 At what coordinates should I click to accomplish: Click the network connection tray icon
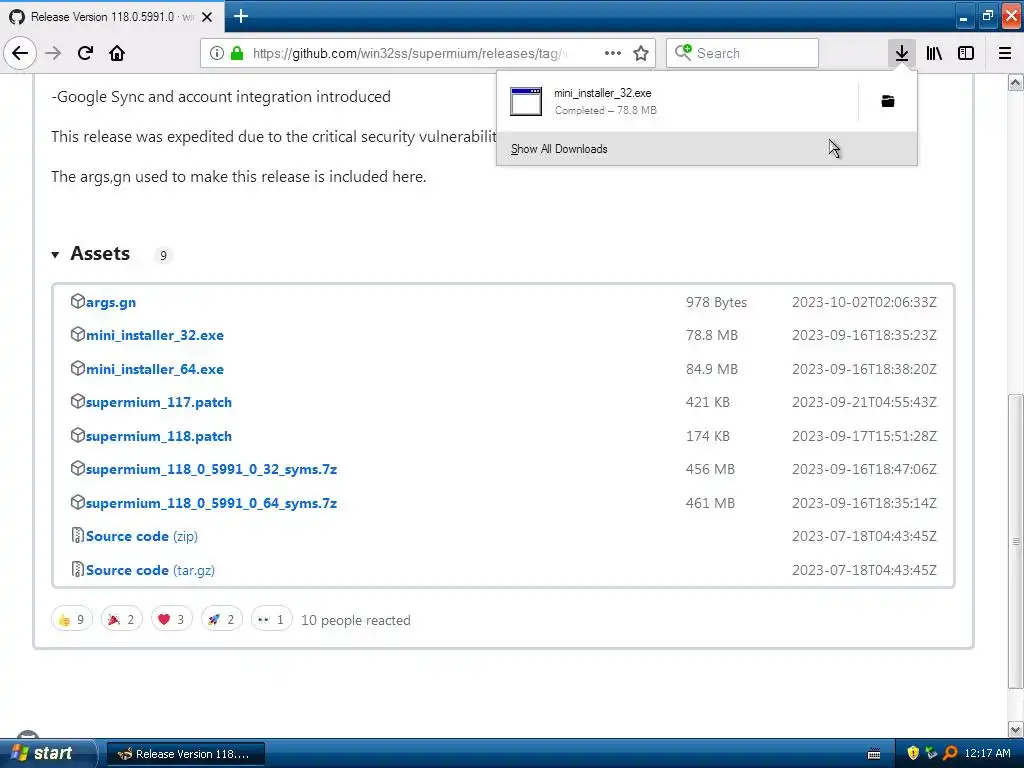click(x=931, y=753)
